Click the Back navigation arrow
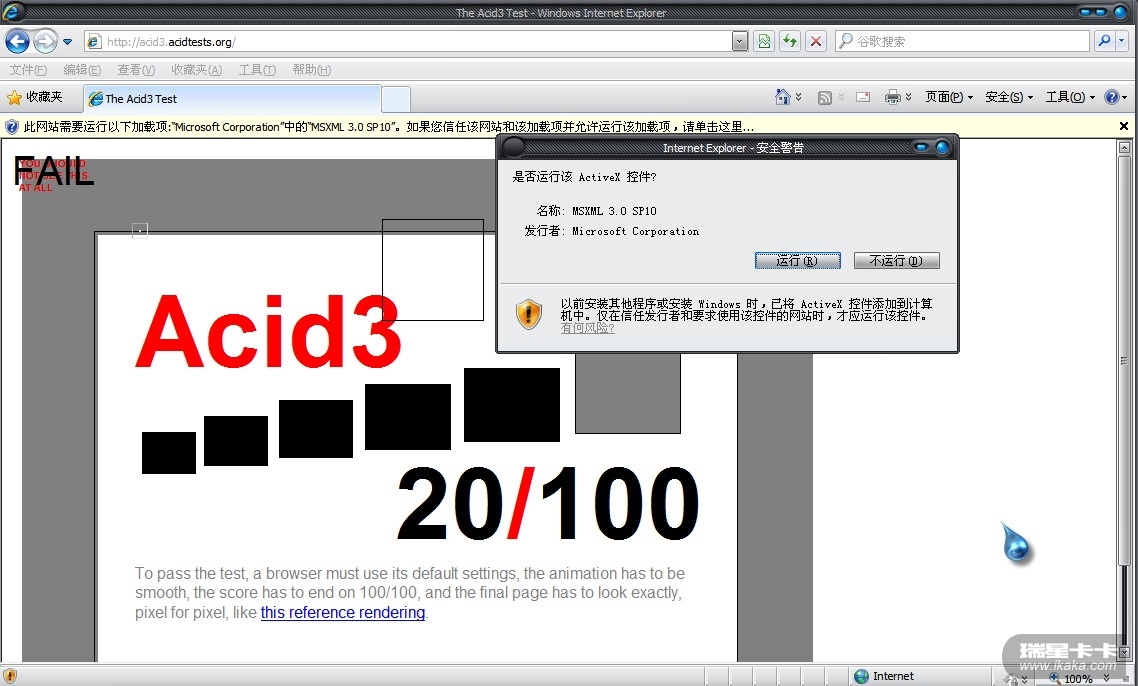Image resolution: width=1138 pixels, height=686 pixels. 17,41
